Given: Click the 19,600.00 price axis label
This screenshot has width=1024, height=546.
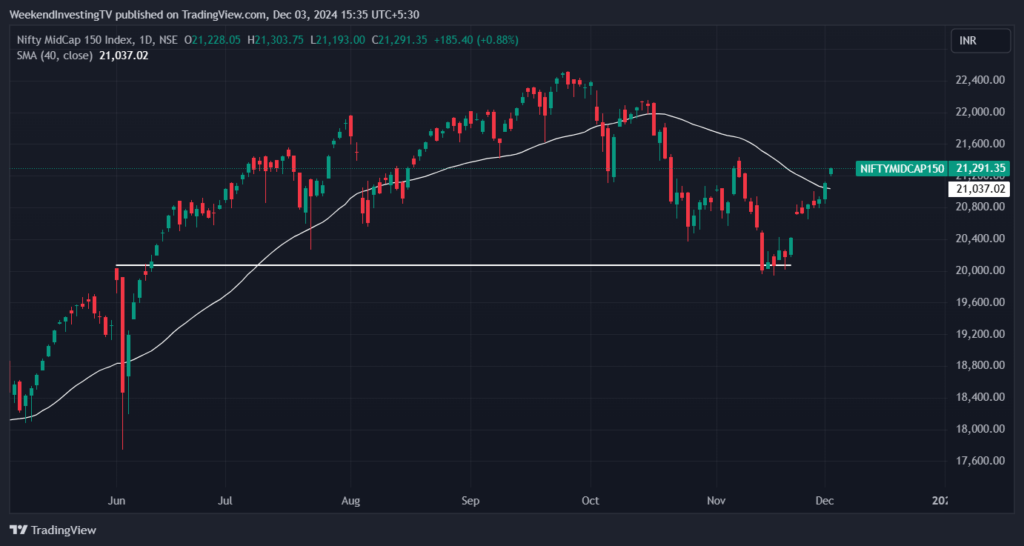Looking at the screenshot, I should pos(980,302).
